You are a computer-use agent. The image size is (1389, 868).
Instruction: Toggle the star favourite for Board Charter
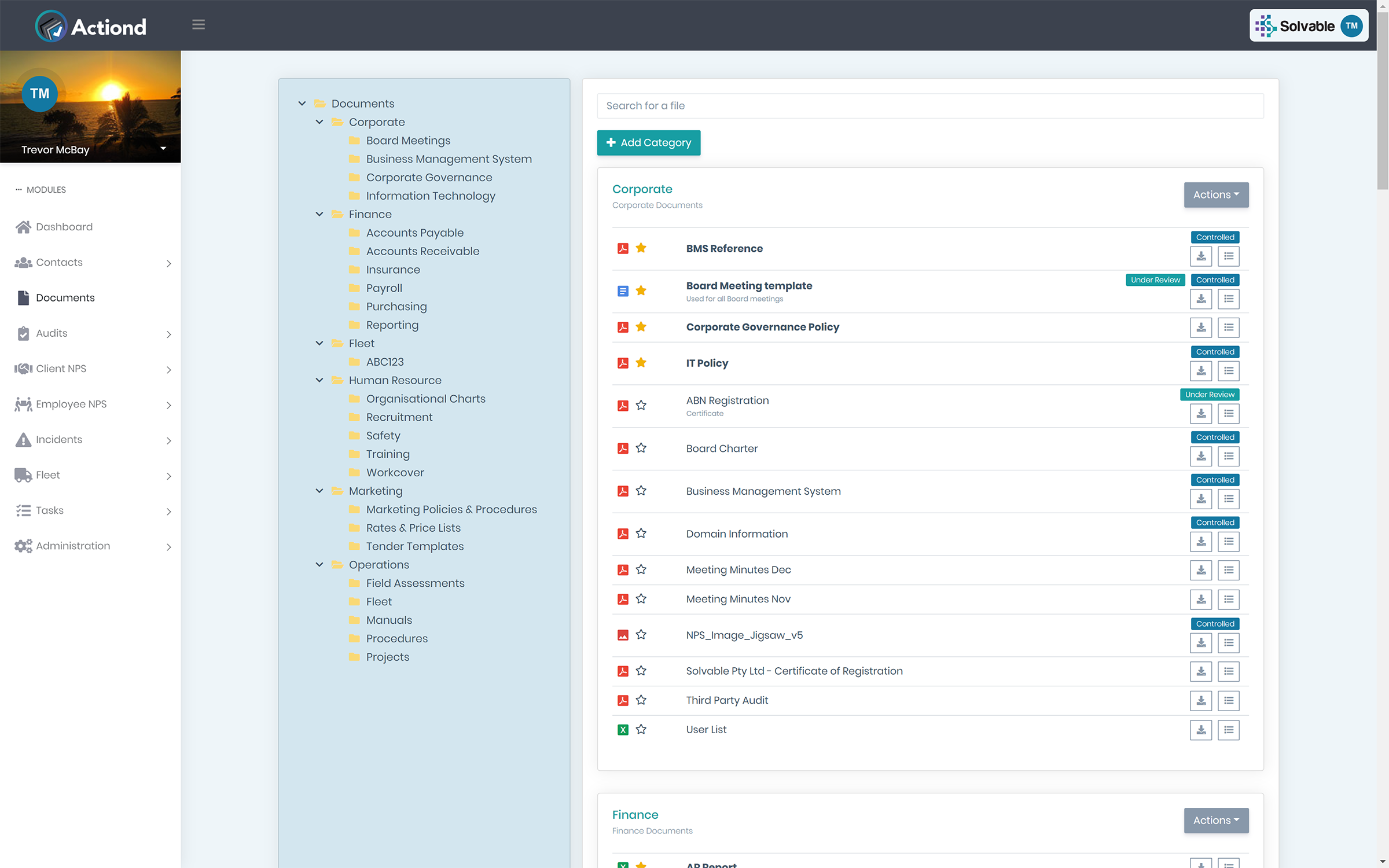pyautogui.click(x=641, y=448)
